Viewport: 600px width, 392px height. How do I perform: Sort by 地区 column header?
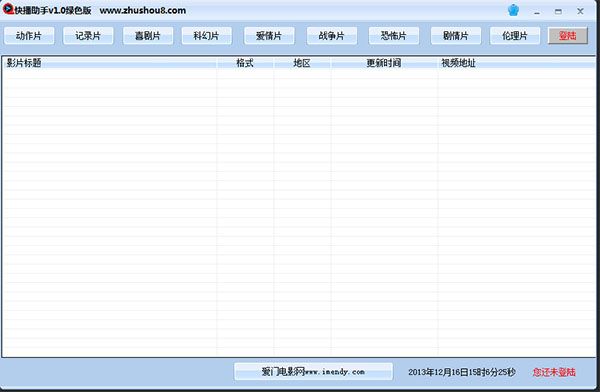pos(302,63)
